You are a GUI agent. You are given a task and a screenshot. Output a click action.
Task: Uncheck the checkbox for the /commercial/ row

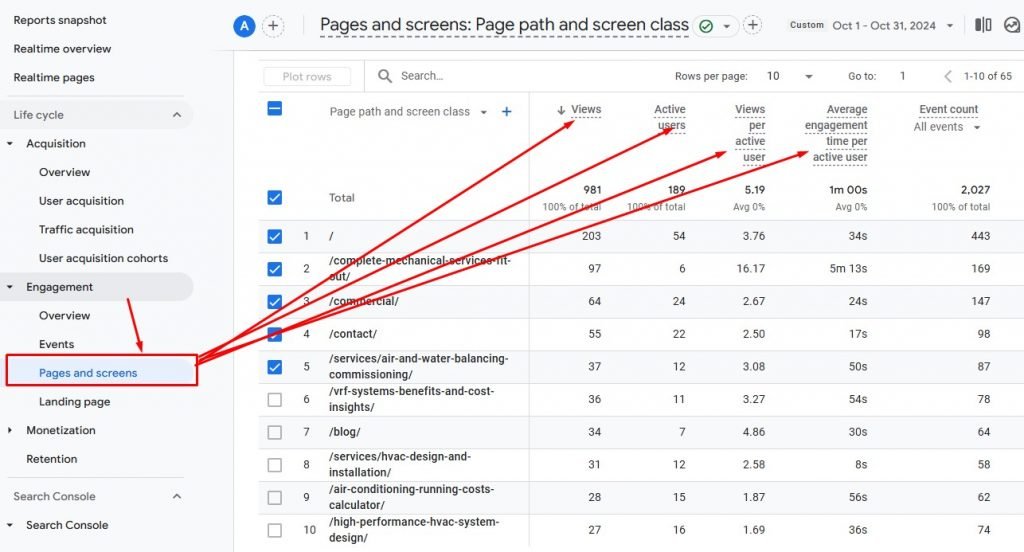(x=275, y=302)
